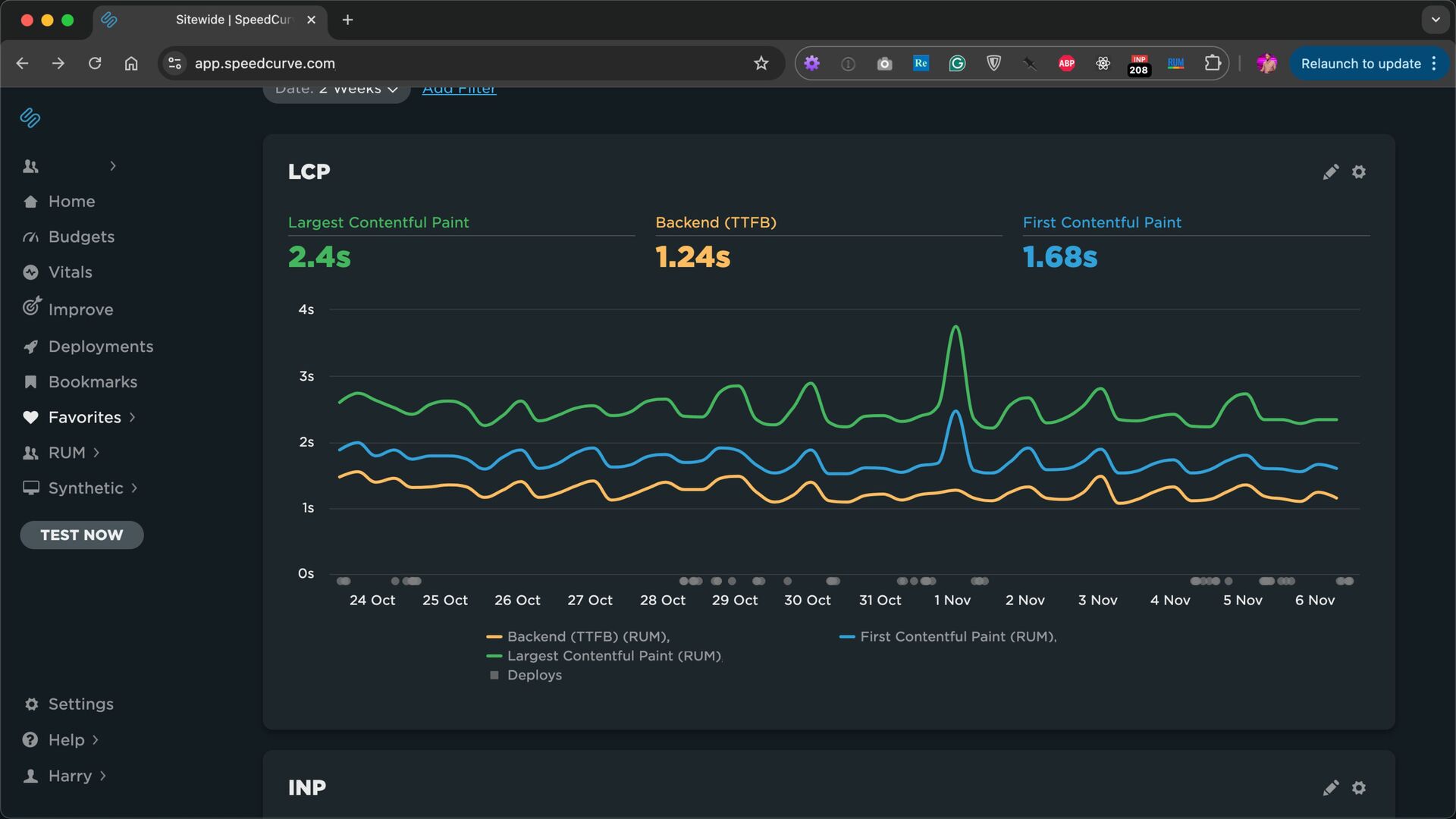Click the Grammarly extension icon
The width and height of the screenshot is (1456, 819).
point(957,64)
